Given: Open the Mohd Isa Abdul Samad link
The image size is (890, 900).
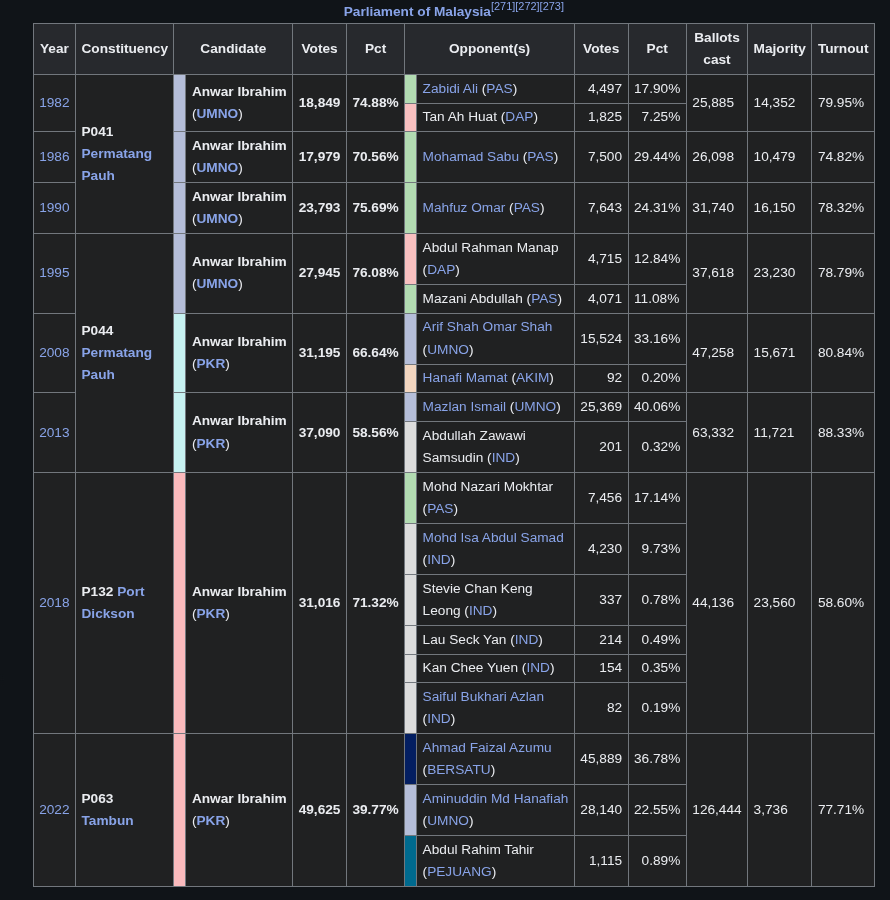Looking at the screenshot, I should tap(493, 538).
